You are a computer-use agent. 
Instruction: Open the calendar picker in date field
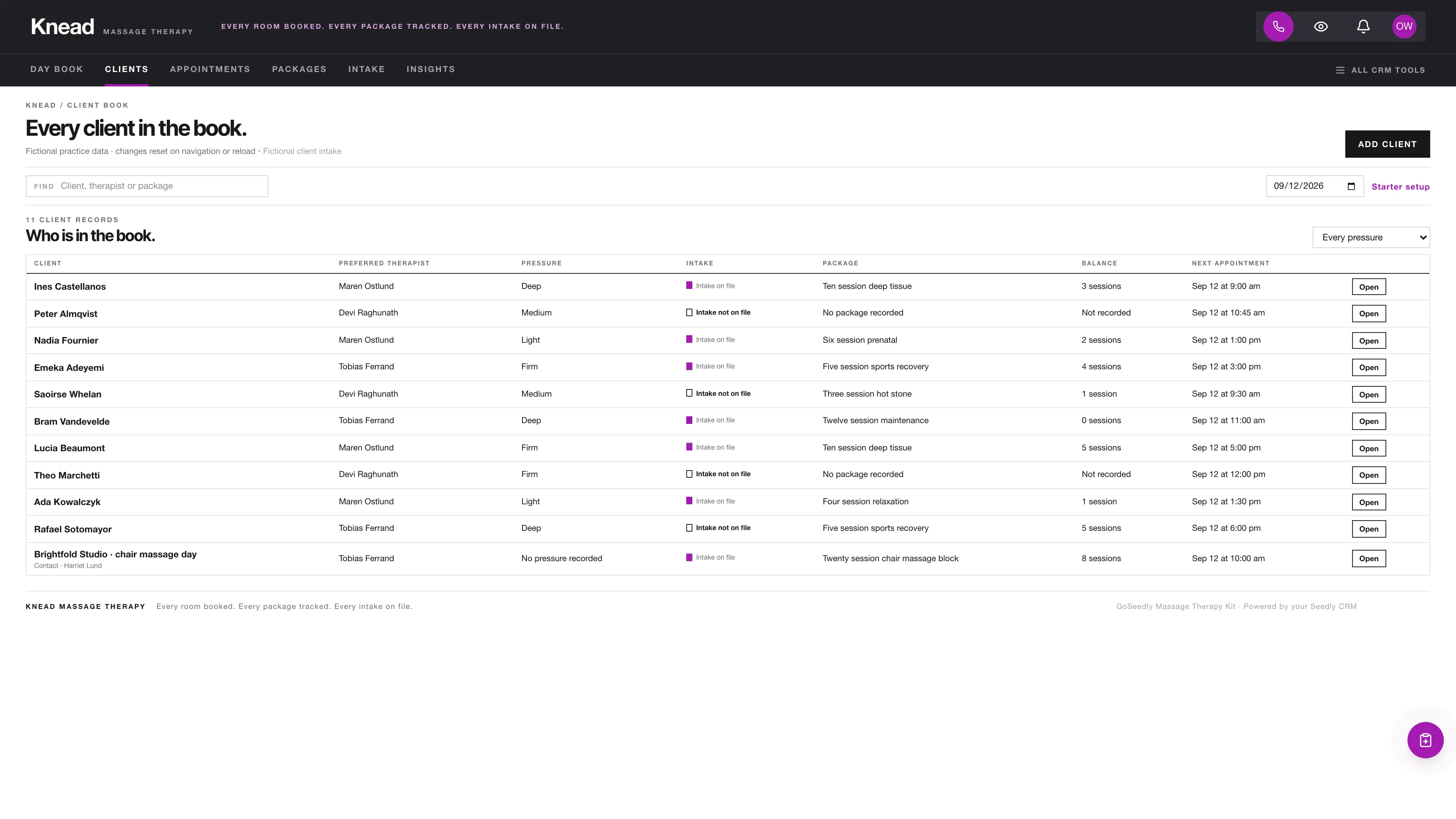pos(1351,187)
